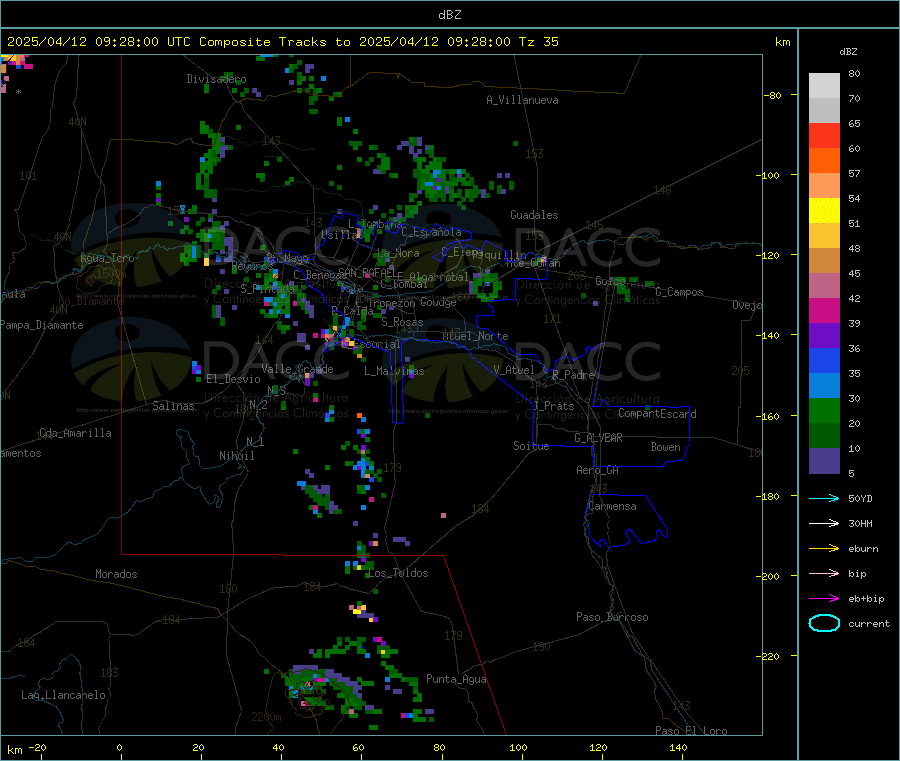Image resolution: width=900 pixels, height=761 pixels.
Task: Select the magenta eb+bip arrow symbol
Action: click(x=824, y=599)
